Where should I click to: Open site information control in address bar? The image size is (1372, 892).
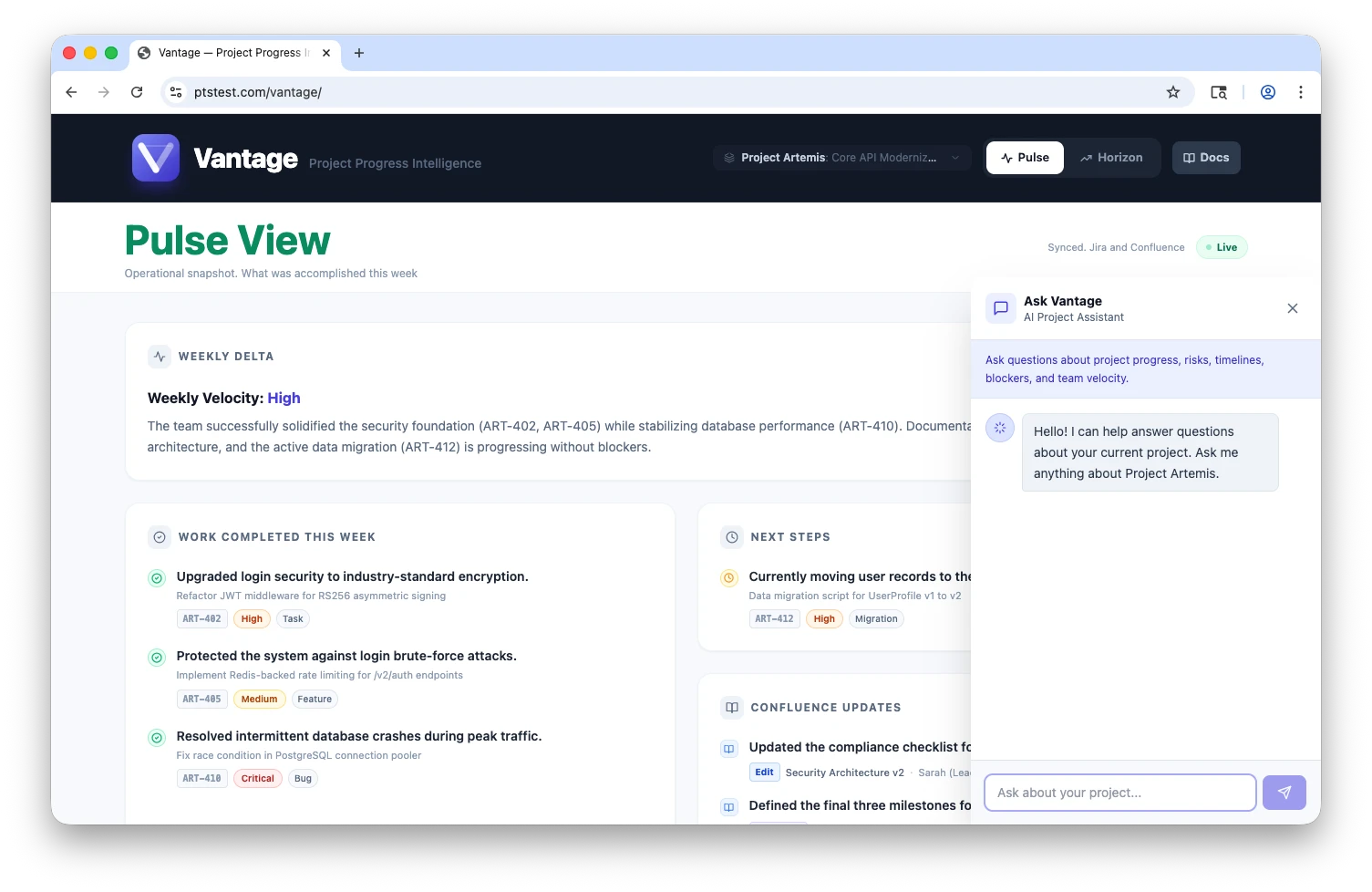tap(177, 92)
